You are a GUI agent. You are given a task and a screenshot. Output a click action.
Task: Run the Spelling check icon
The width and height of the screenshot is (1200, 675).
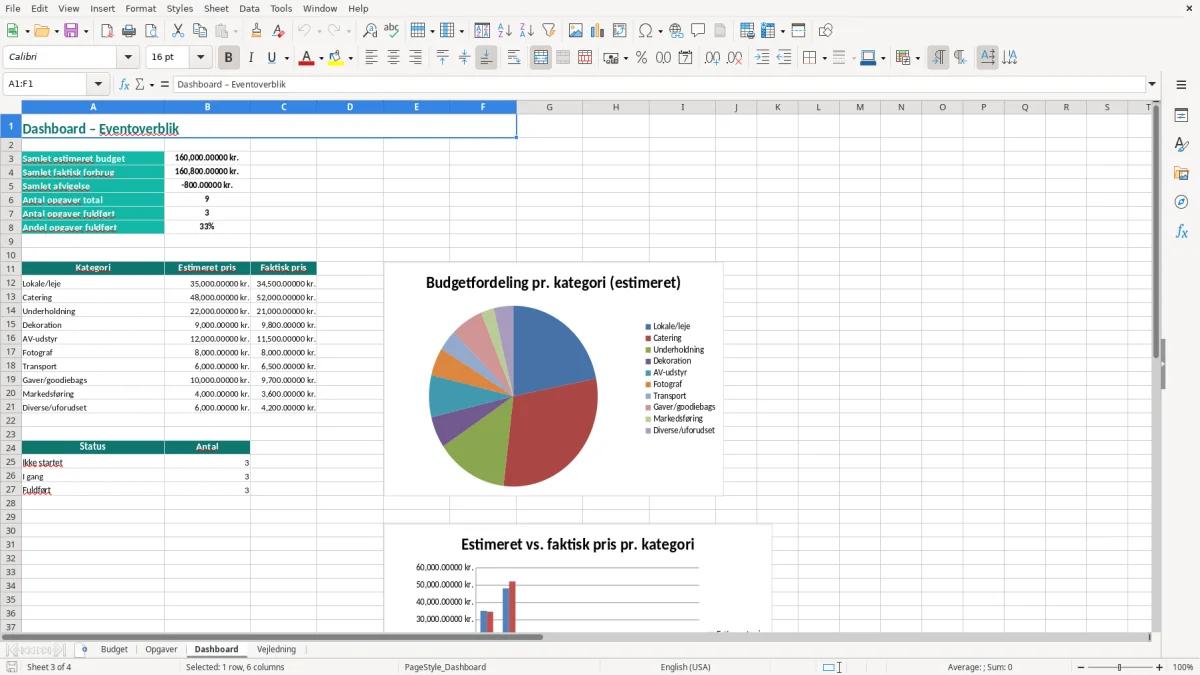(x=392, y=31)
